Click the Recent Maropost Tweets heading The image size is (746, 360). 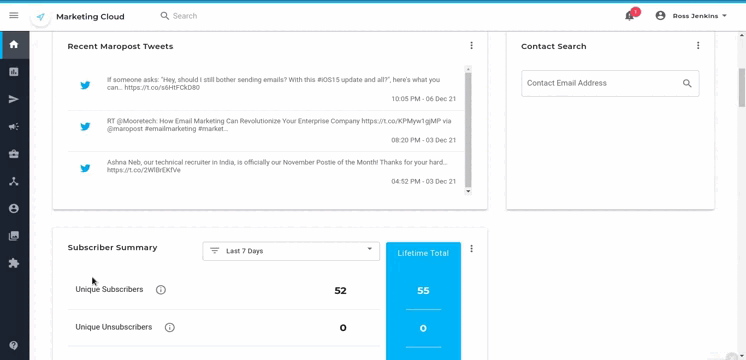[120, 46]
